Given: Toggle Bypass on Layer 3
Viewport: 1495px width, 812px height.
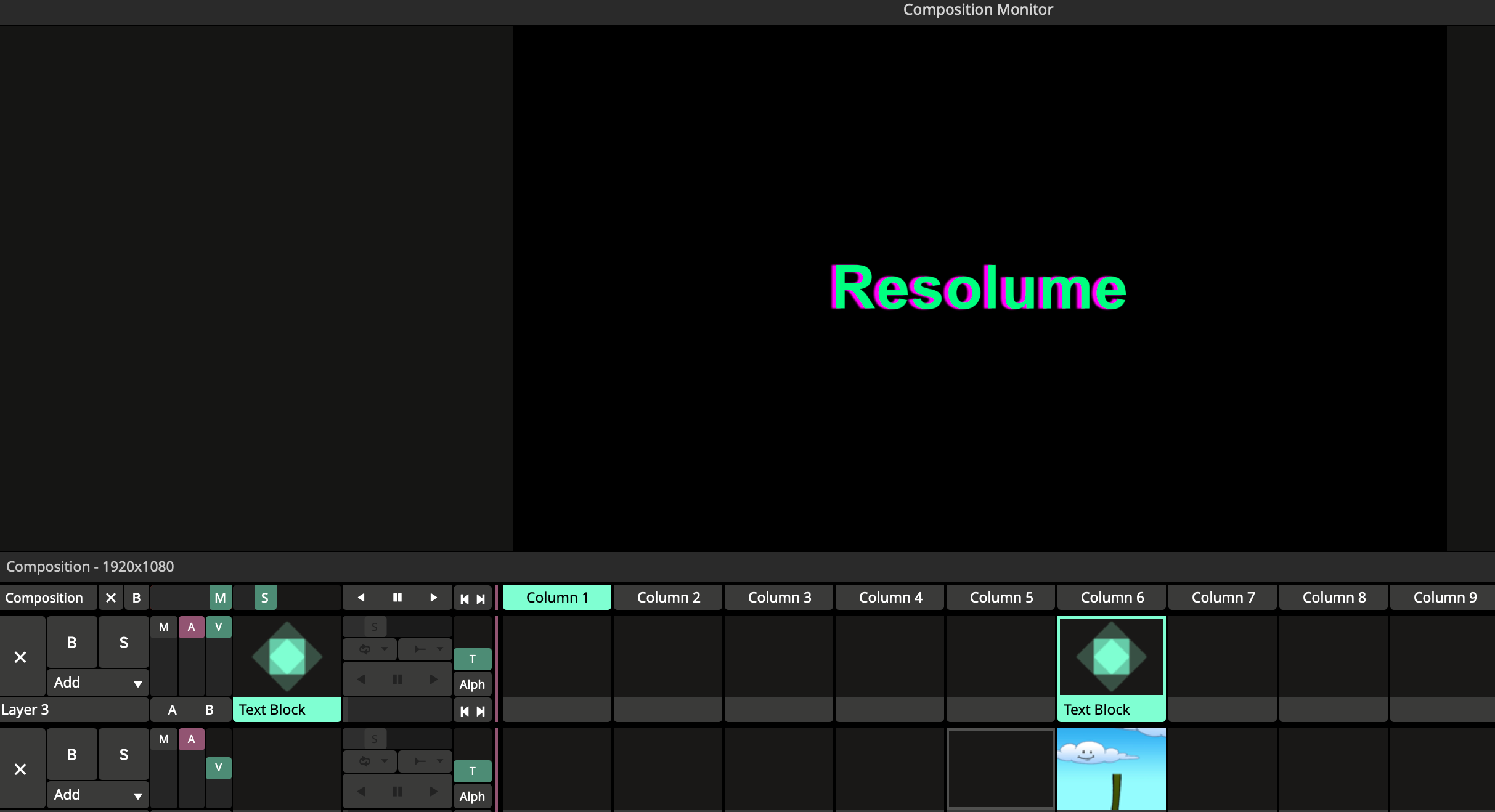Looking at the screenshot, I should [71, 643].
